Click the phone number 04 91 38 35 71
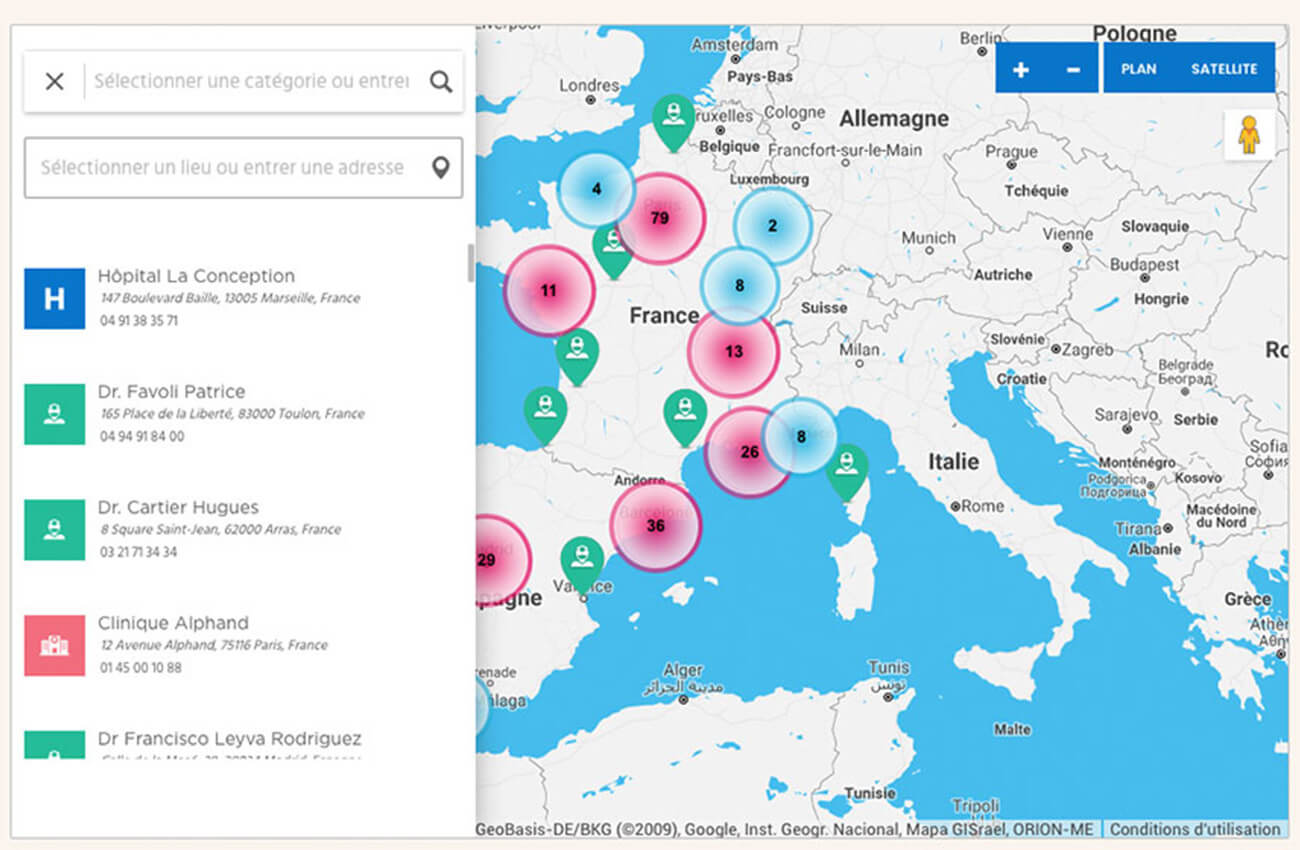 tap(139, 321)
